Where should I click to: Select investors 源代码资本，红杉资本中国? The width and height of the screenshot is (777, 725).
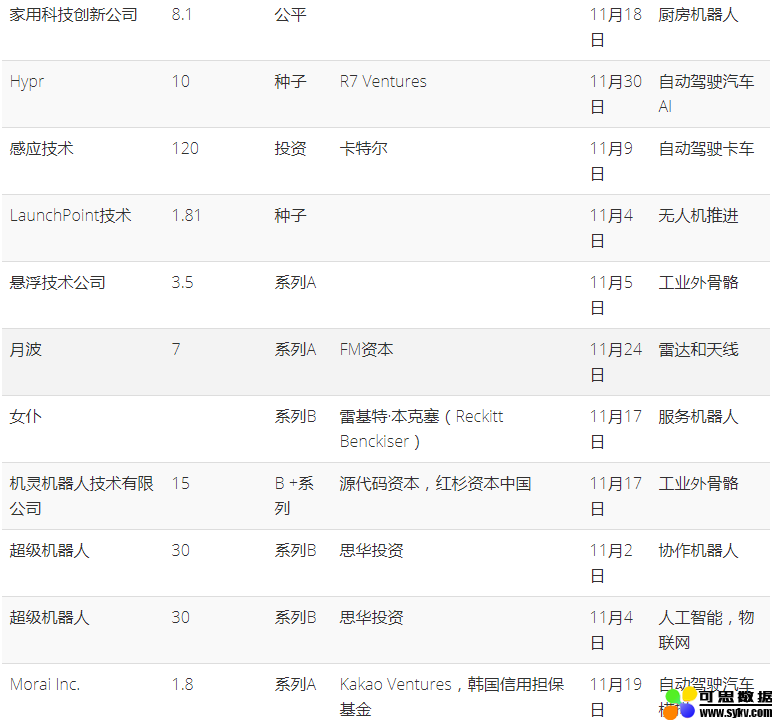tap(435, 483)
